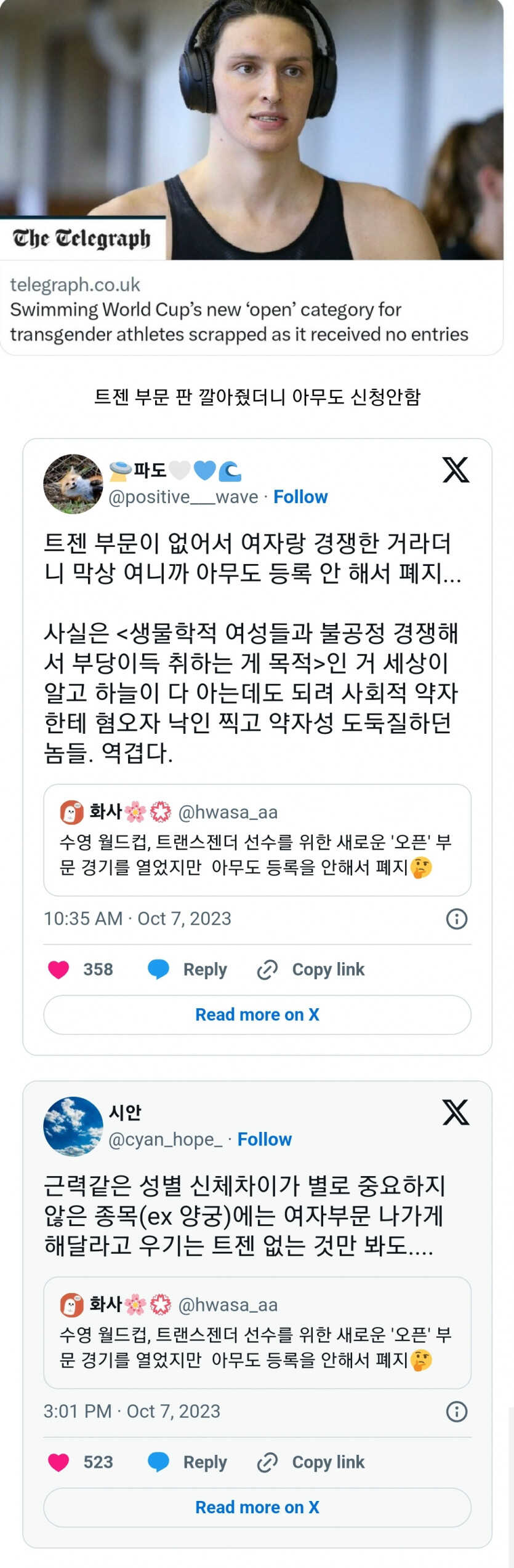The image size is (514, 1568).
Task: Open the Telegraph article headline link
Action: [x=239, y=322]
